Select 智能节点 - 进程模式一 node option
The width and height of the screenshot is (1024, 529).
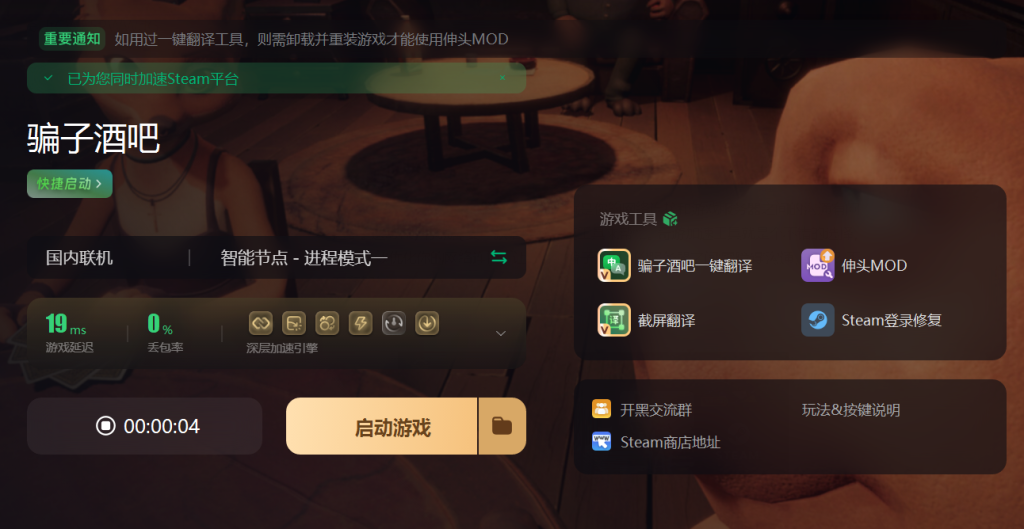[304, 258]
